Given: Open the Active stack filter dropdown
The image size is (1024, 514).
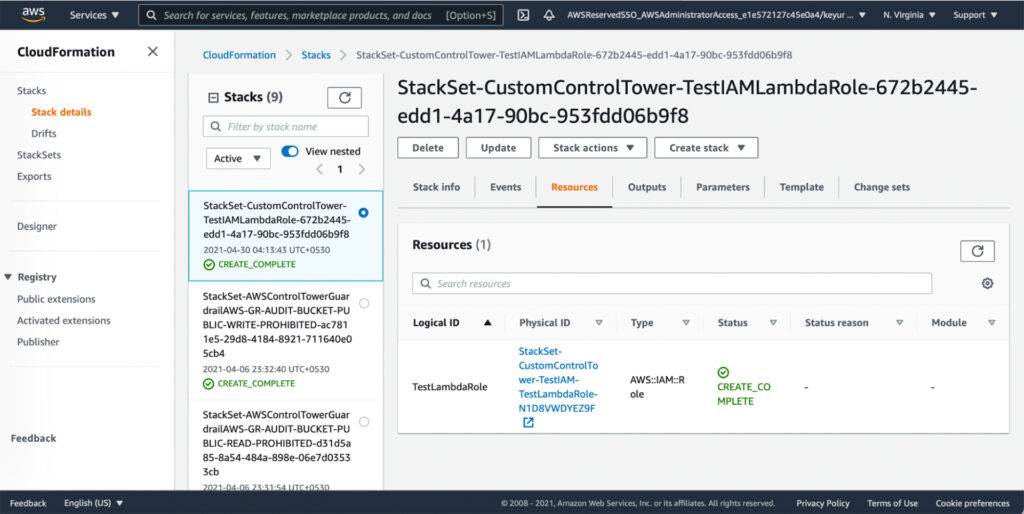Looking at the screenshot, I should click(x=238, y=158).
